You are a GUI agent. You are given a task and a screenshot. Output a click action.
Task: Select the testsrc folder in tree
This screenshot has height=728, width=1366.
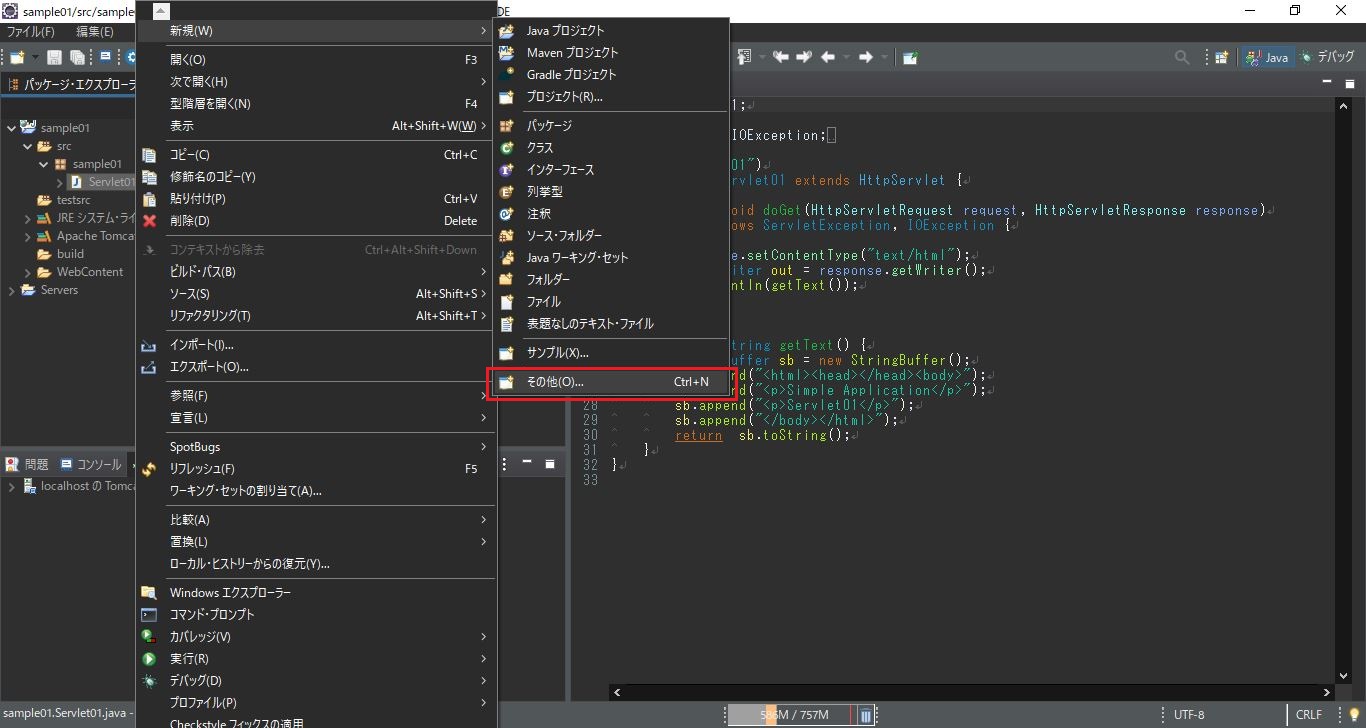pyautogui.click(x=64, y=200)
